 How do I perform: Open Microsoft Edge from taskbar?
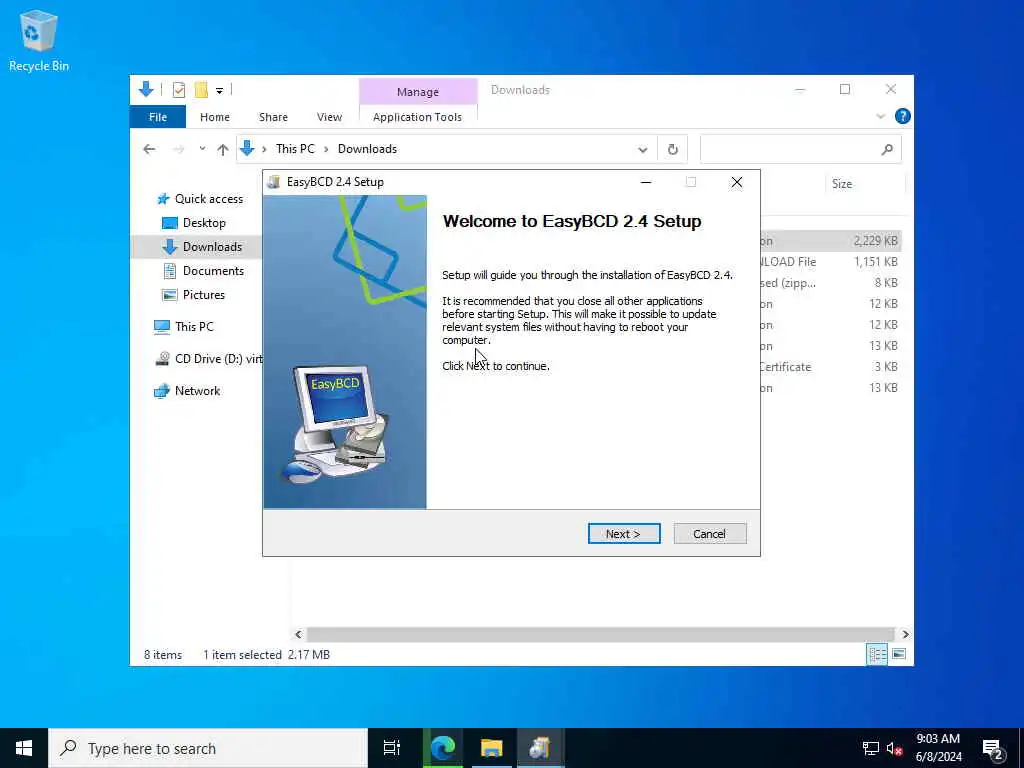pos(442,748)
